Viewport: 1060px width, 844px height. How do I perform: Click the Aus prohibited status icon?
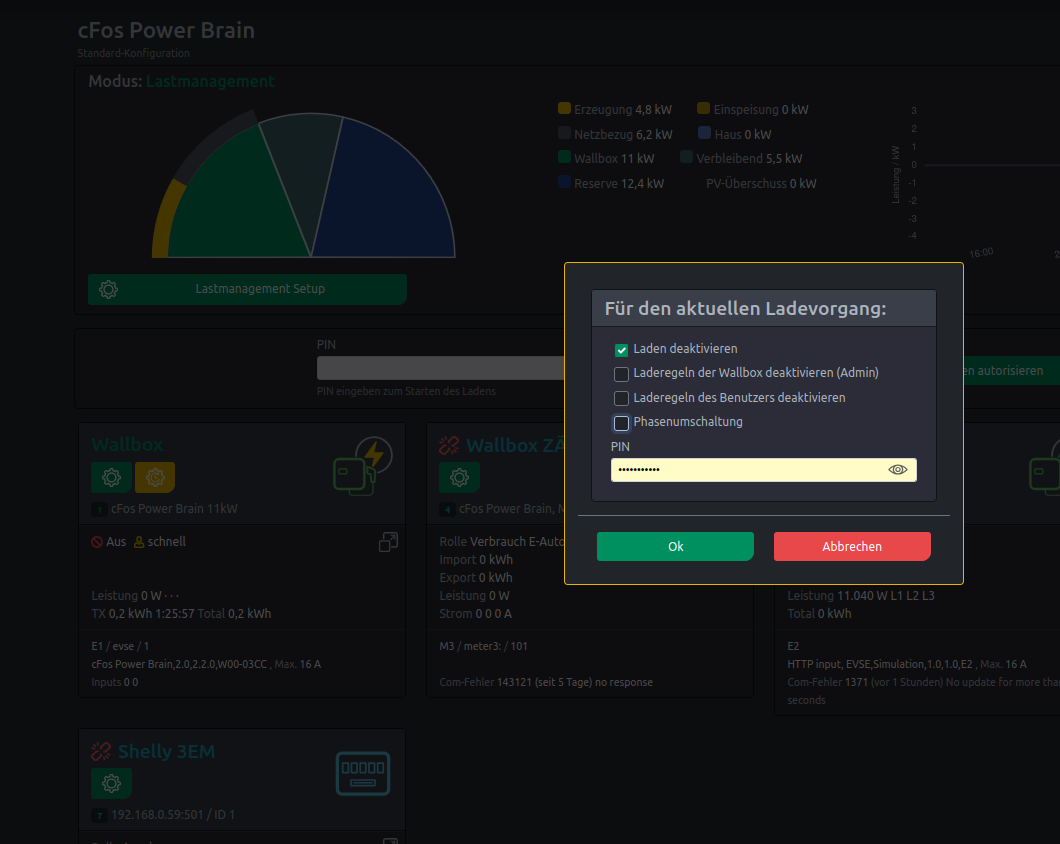point(97,542)
